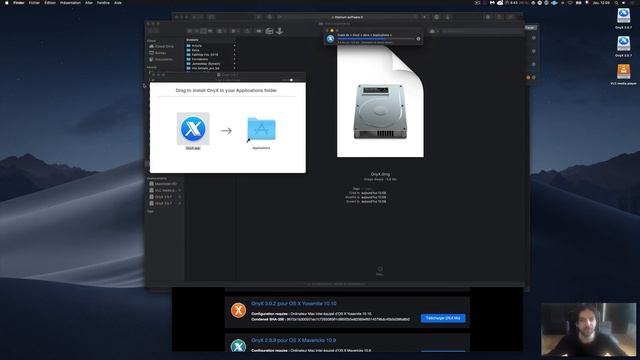Open the Édition menu

pos(50,2)
